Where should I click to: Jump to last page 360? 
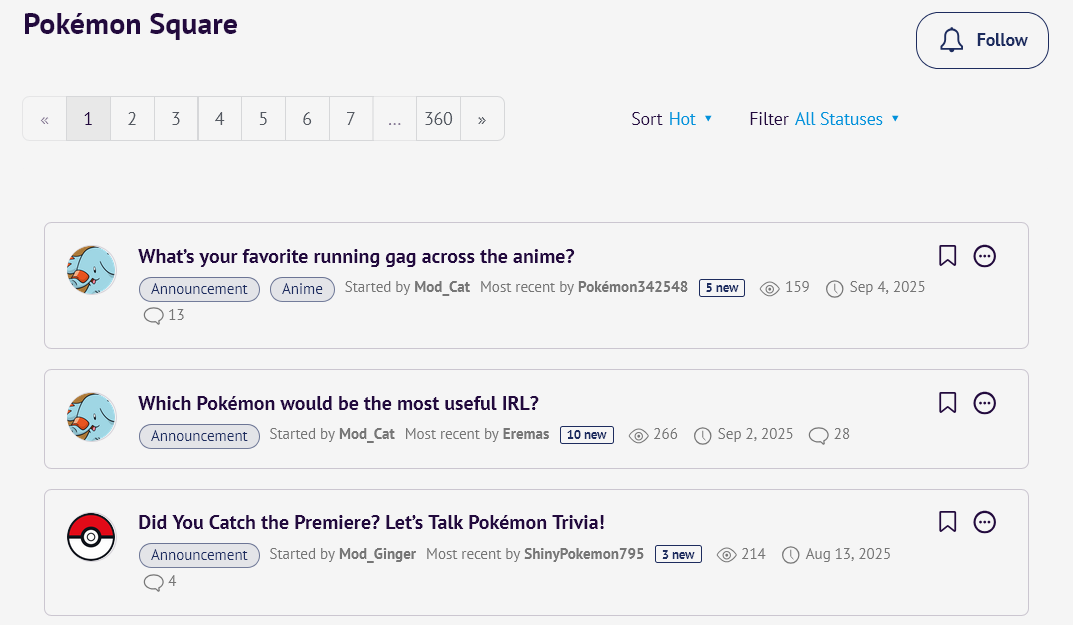point(439,119)
